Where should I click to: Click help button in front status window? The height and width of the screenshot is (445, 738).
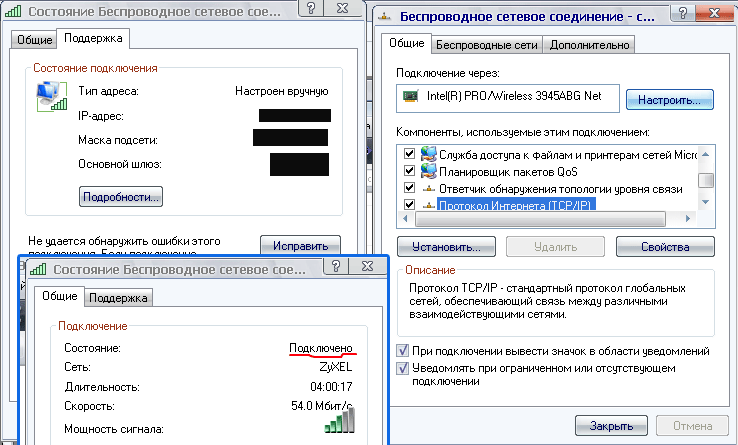tap(336, 267)
